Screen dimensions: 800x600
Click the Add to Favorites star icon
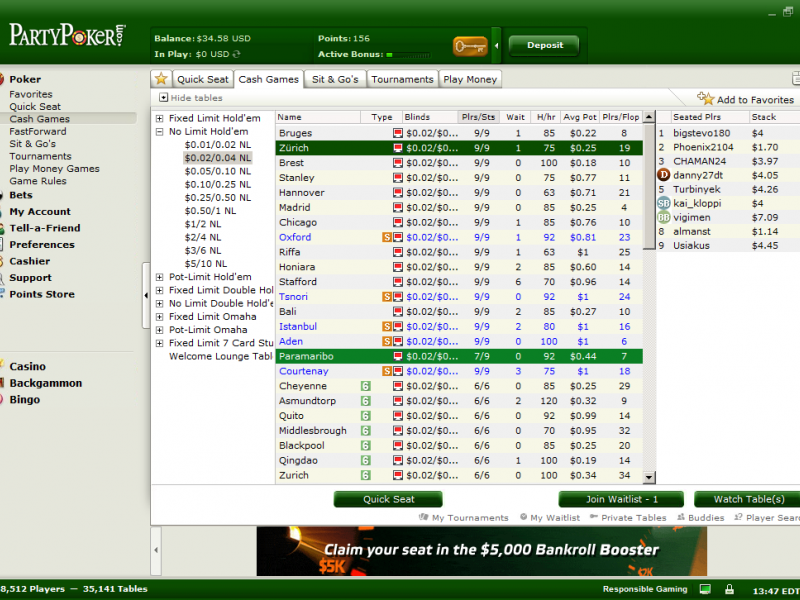(x=705, y=99)
